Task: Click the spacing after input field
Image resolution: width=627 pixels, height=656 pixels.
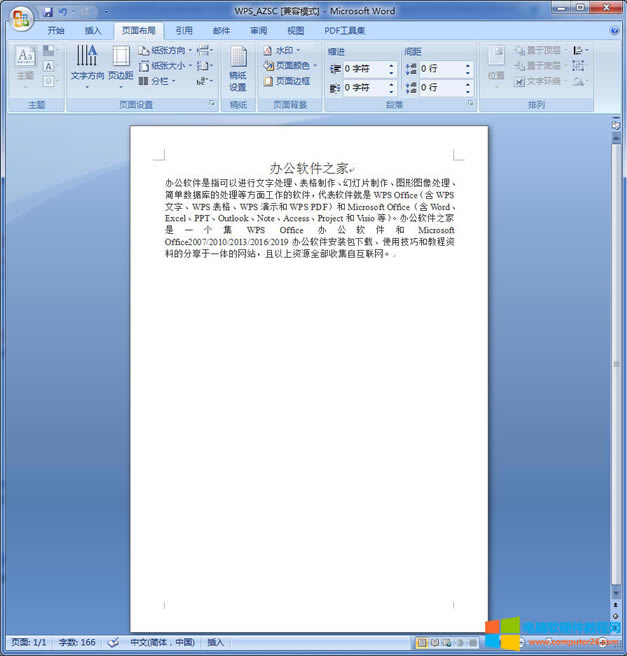Action: pyautogui.click(x=442, y=88)
